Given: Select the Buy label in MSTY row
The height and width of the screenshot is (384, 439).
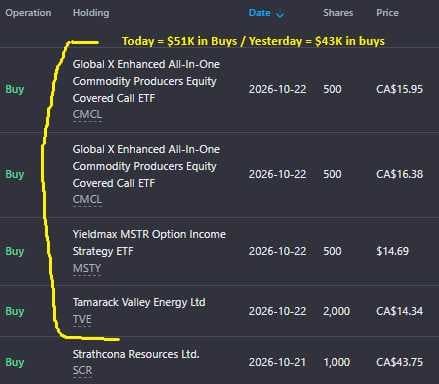Looking at the screenshot, I should [x=15, y=251].
